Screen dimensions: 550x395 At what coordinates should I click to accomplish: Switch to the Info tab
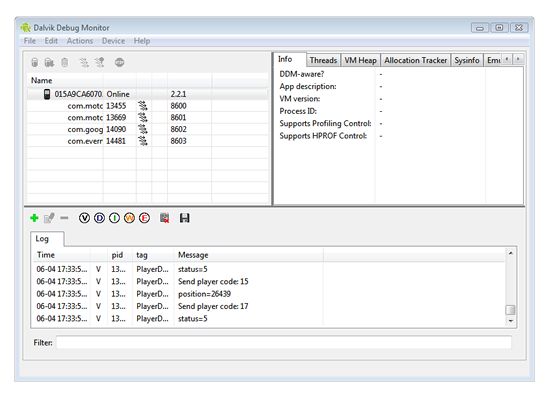coord(289,59)
